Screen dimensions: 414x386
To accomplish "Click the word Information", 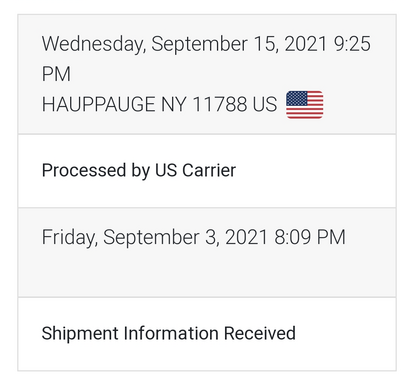I will [x=171, y=333].
